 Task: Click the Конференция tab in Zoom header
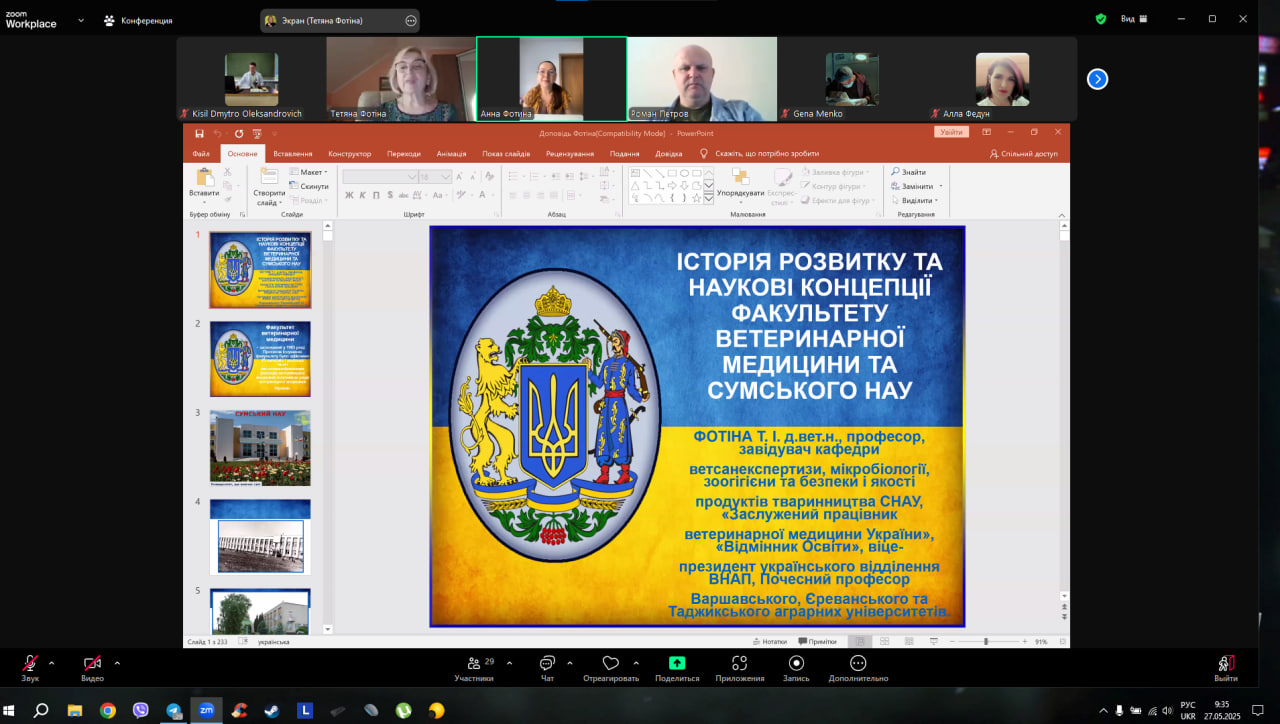[x=138, y=20]
